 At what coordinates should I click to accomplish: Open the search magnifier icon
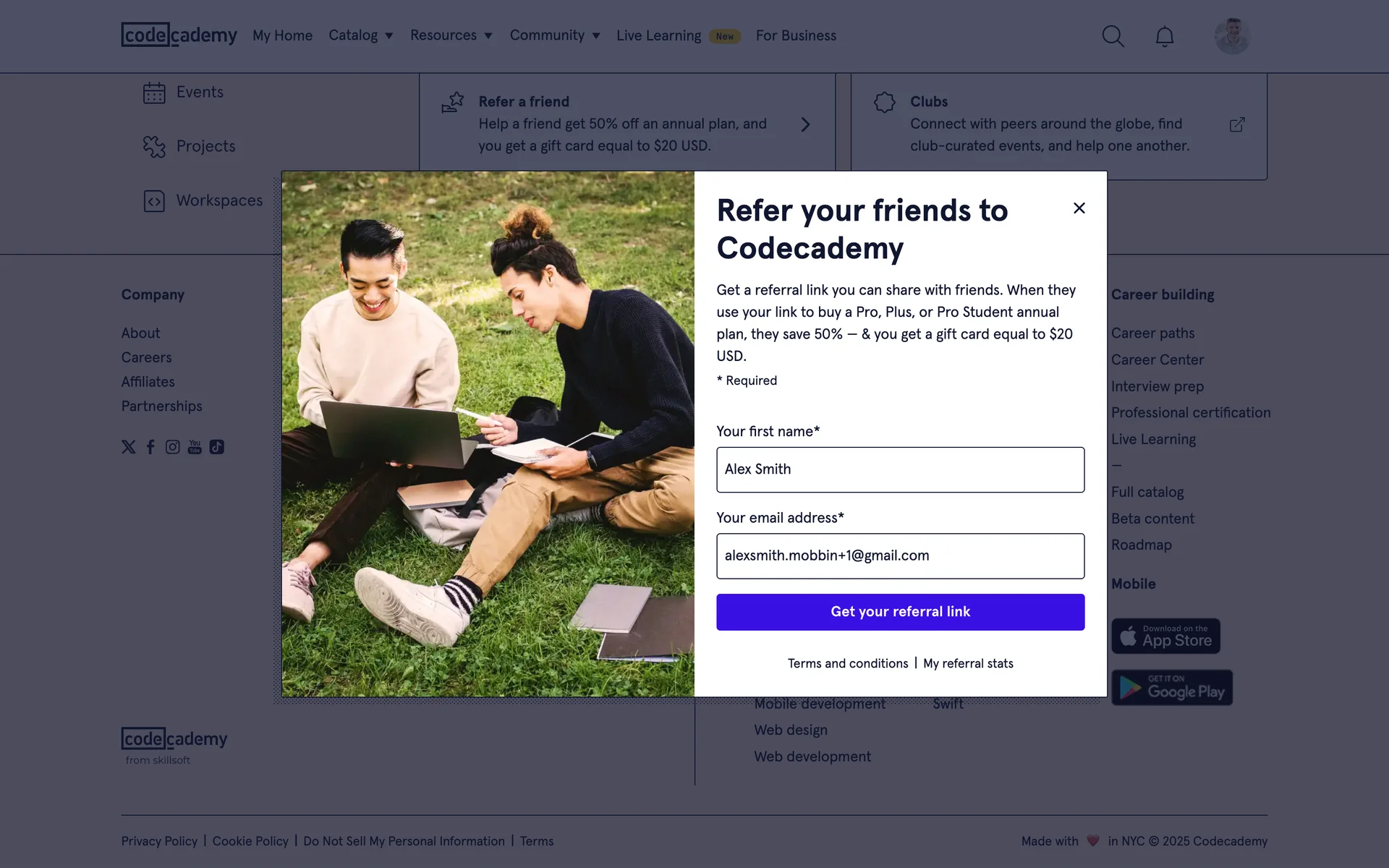[1113, 36]
